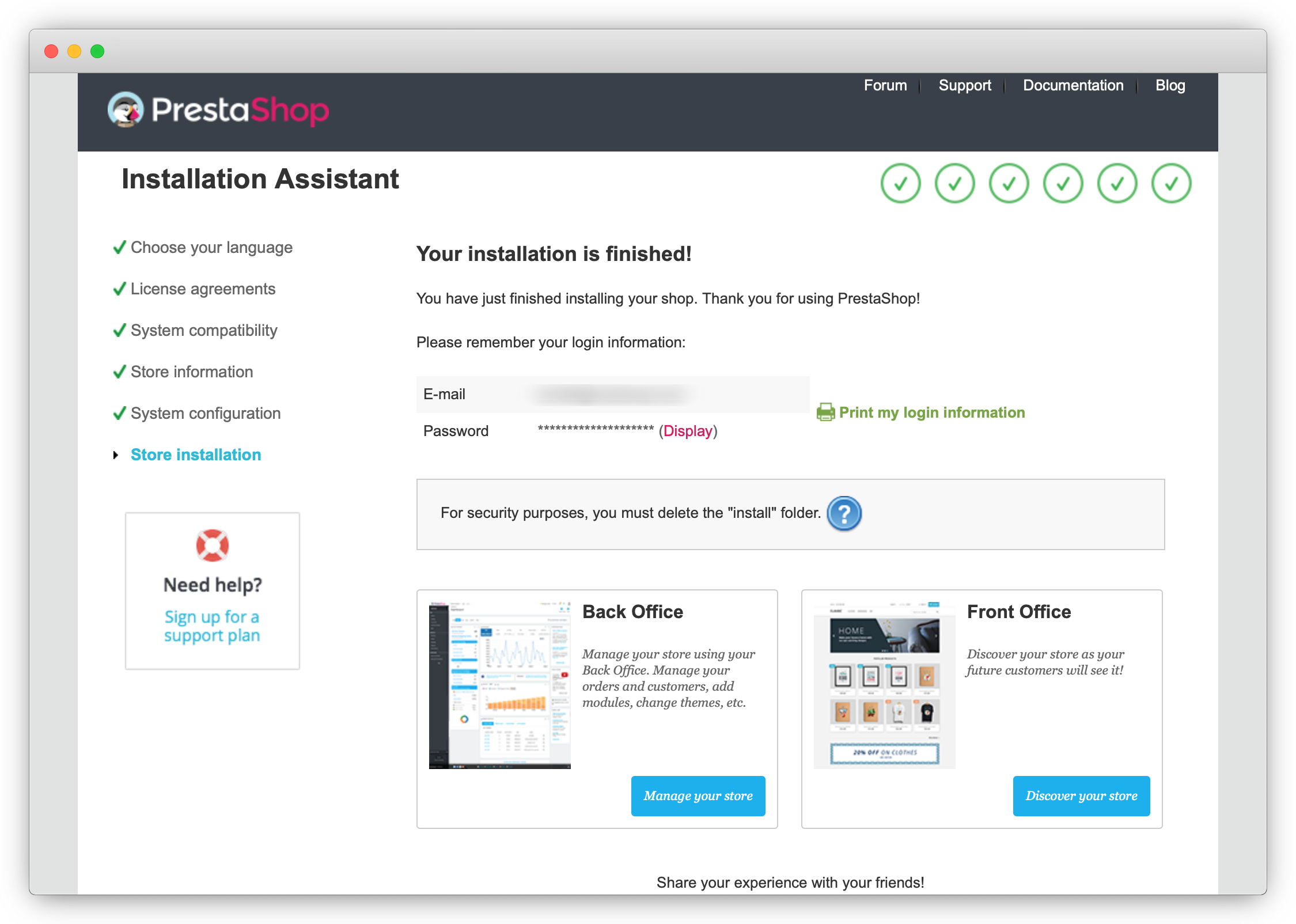Image resolution: width=1296 pixels, height=924 pixels.
Task: Click the third green step checkmark circle
Action: [1009, 183]
